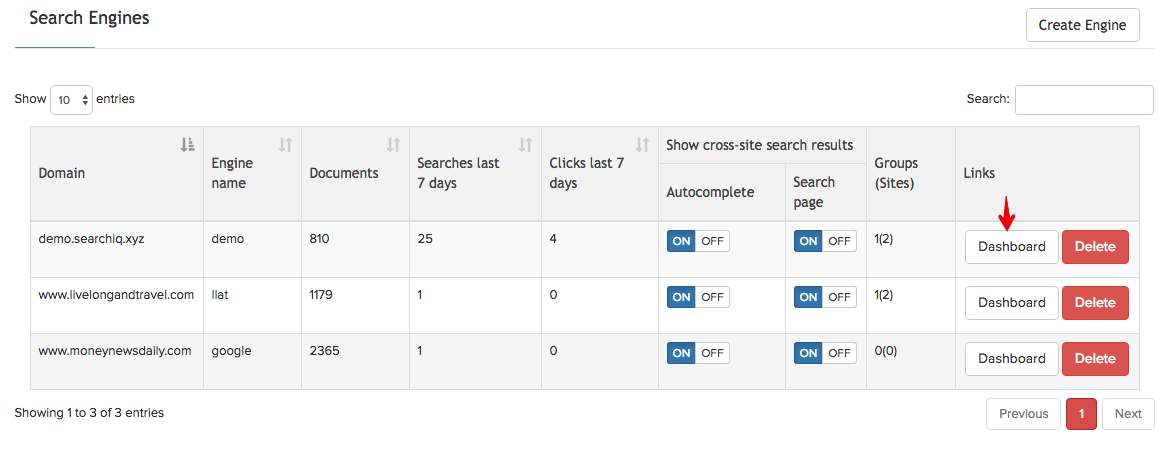Select page 1 in pagination
Image resolution: width=1166 pixels, height=457 pixels.
tap(1081, 414)
